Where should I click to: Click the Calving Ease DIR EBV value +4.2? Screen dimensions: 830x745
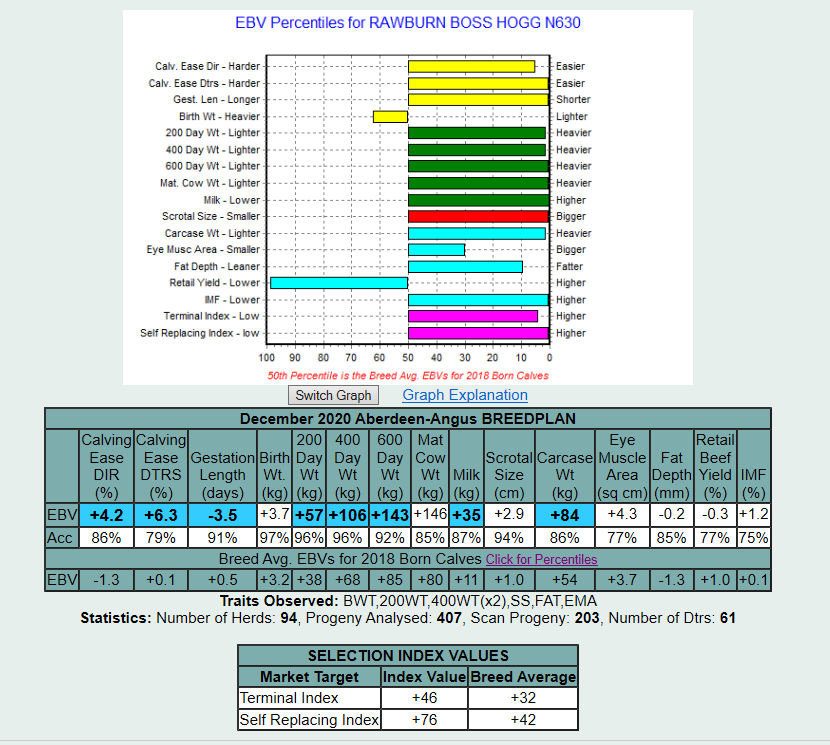pos(106,514)
